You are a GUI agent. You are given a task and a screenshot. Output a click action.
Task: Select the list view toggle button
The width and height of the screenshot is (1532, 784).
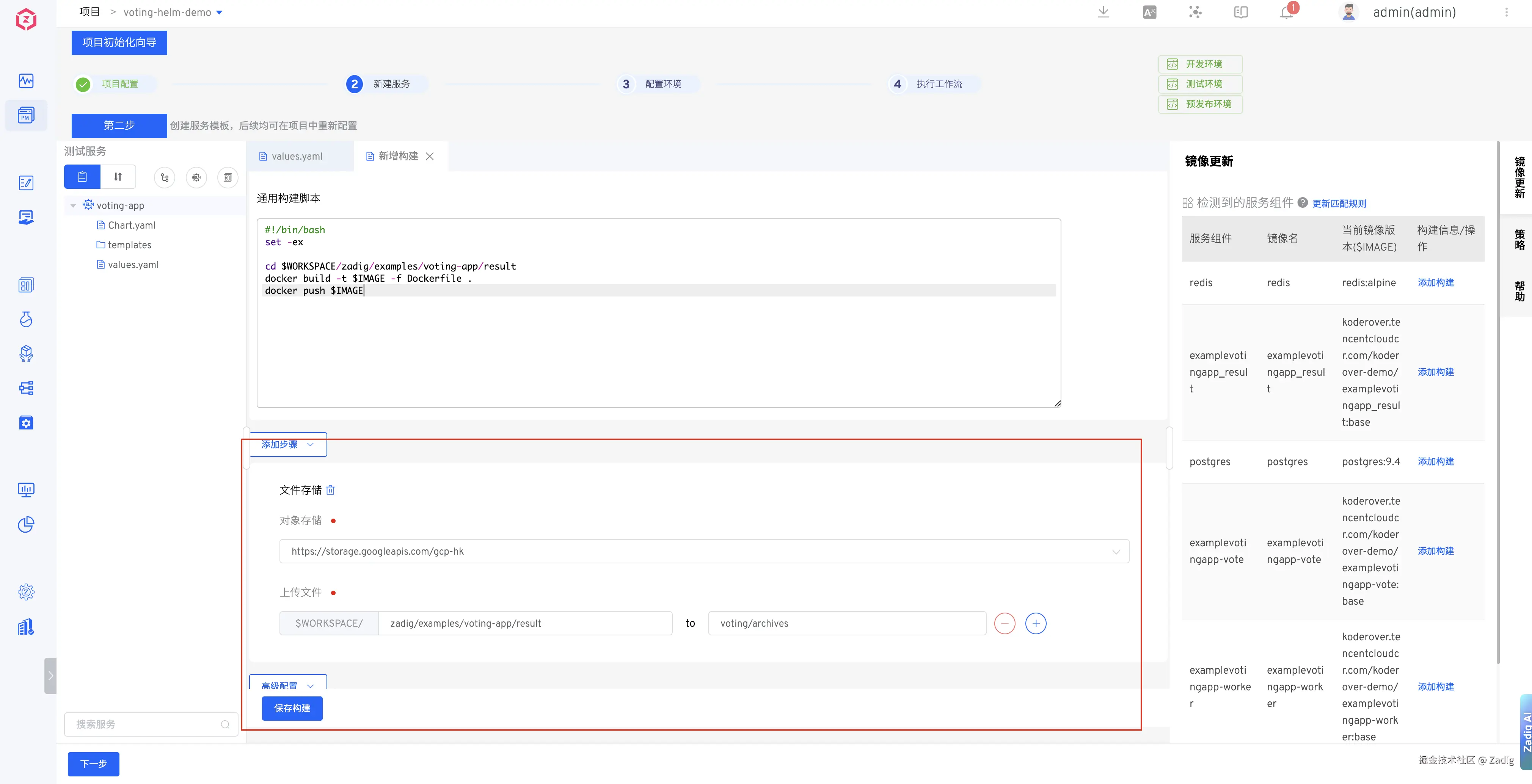coord(82,177)
